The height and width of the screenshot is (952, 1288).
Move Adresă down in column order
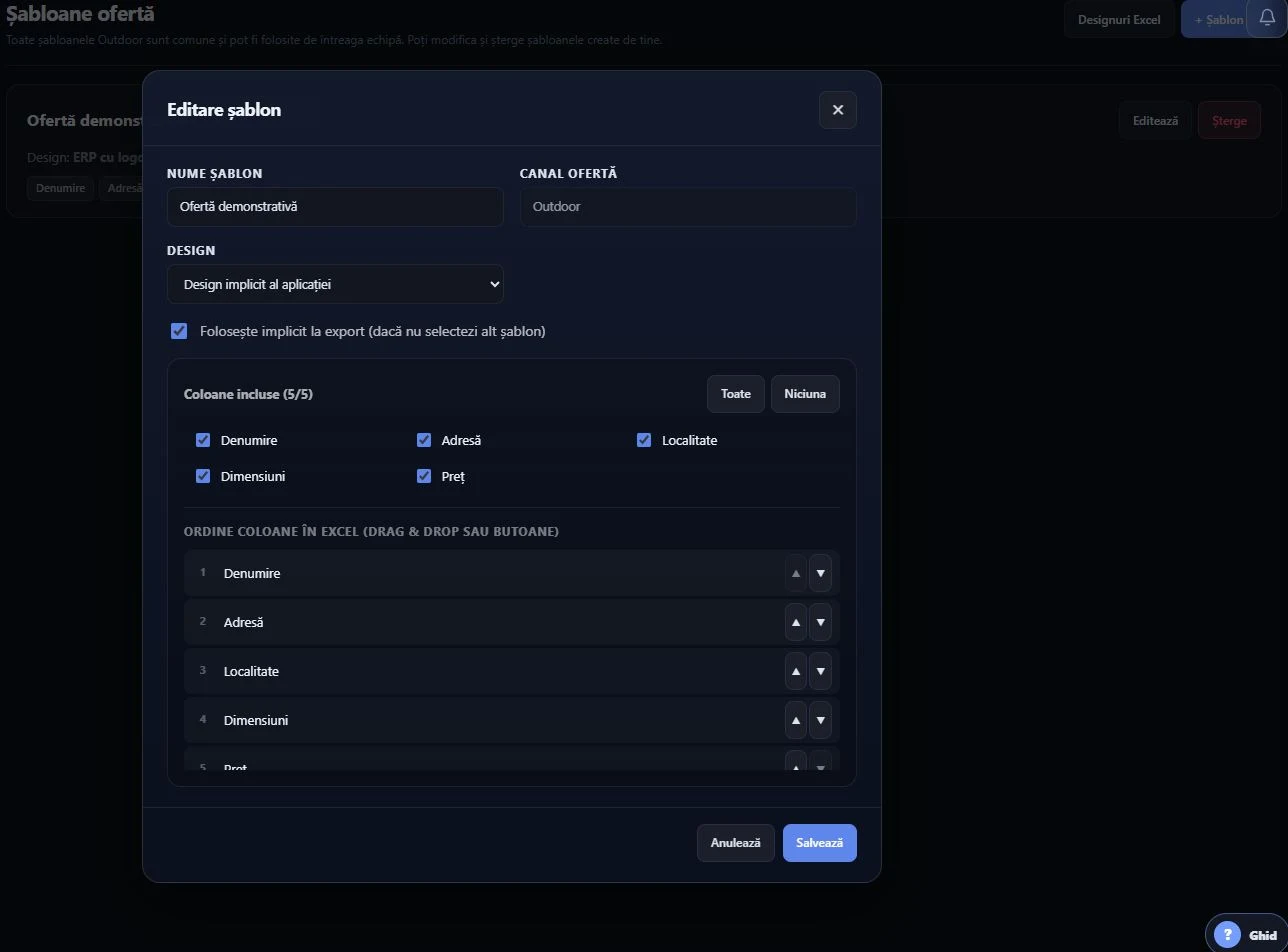820,622
